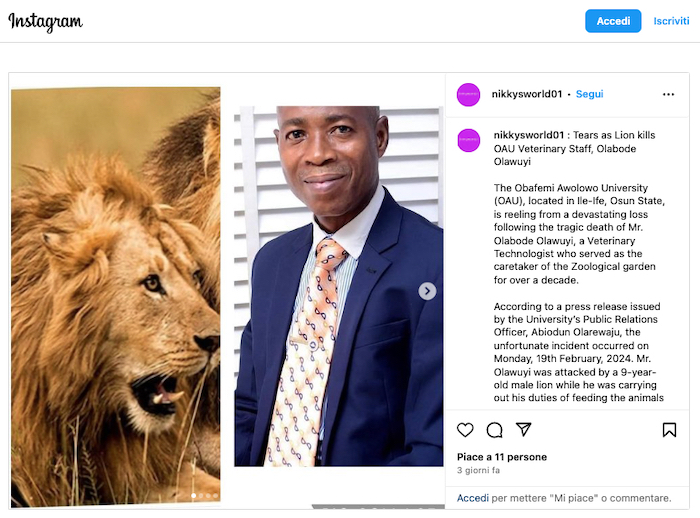Share the post via paper plane icon

(523, 430)
